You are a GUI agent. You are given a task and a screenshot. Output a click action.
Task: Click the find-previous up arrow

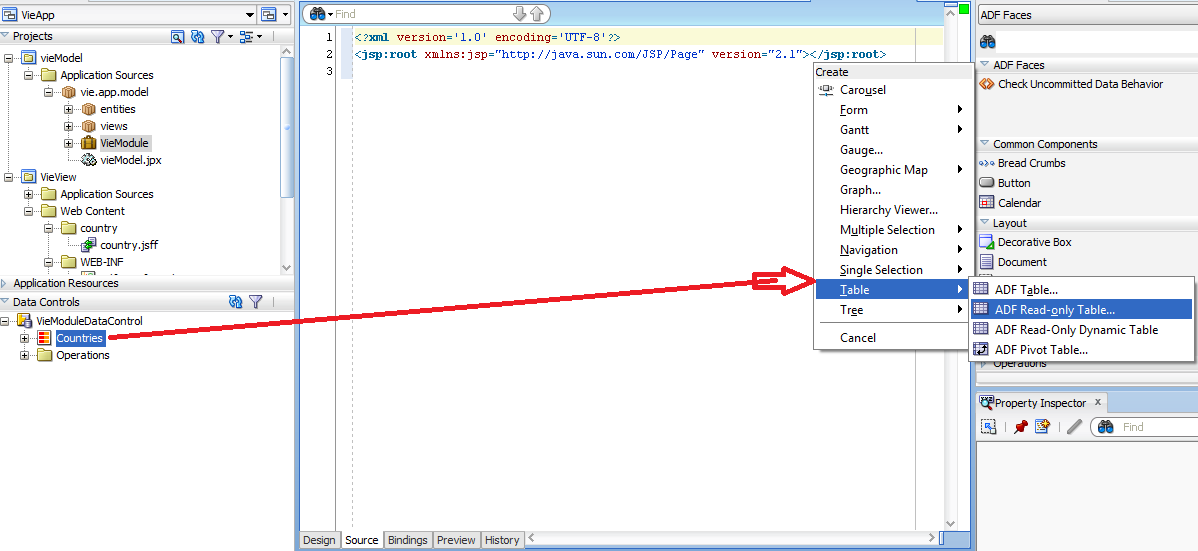click(536, 14)
